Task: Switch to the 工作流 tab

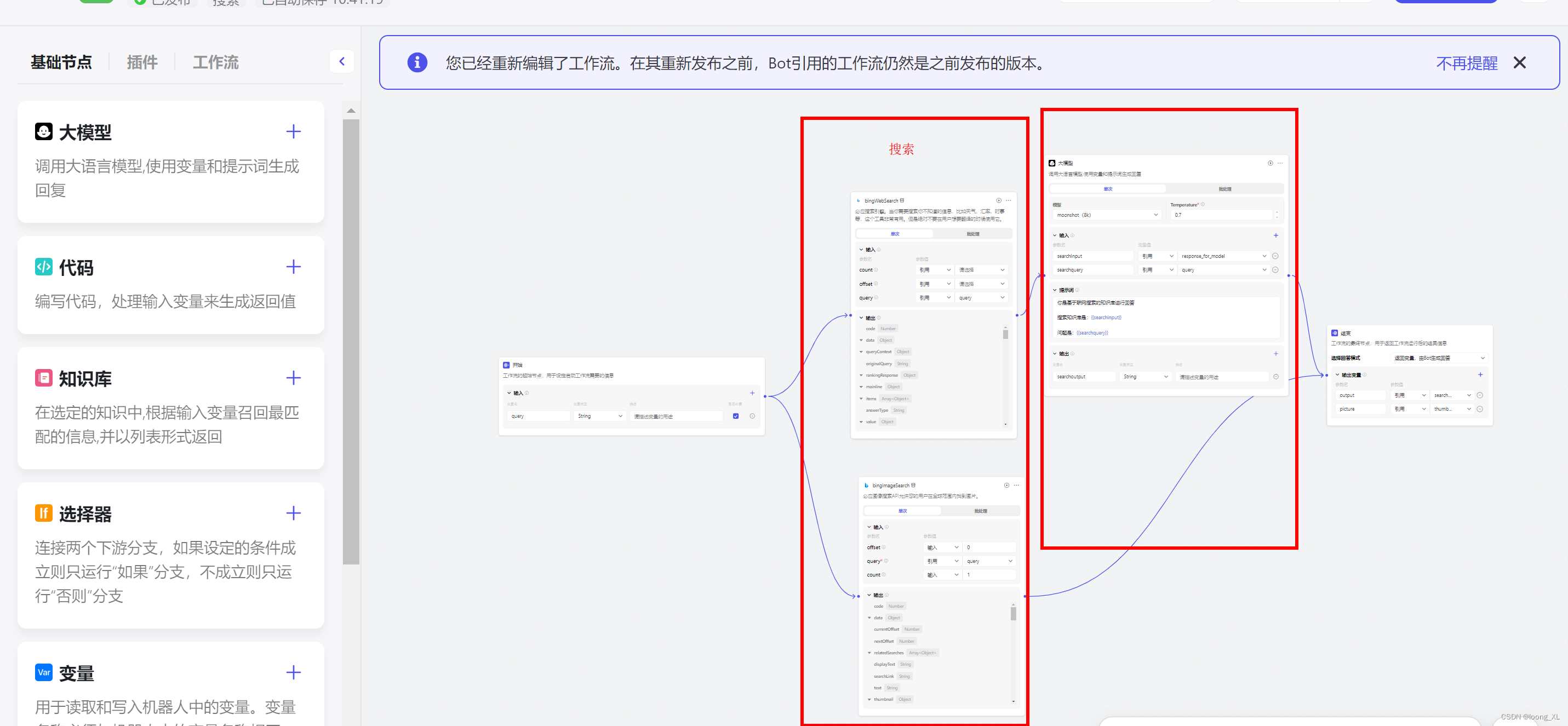Action: [x=215, y=62]
